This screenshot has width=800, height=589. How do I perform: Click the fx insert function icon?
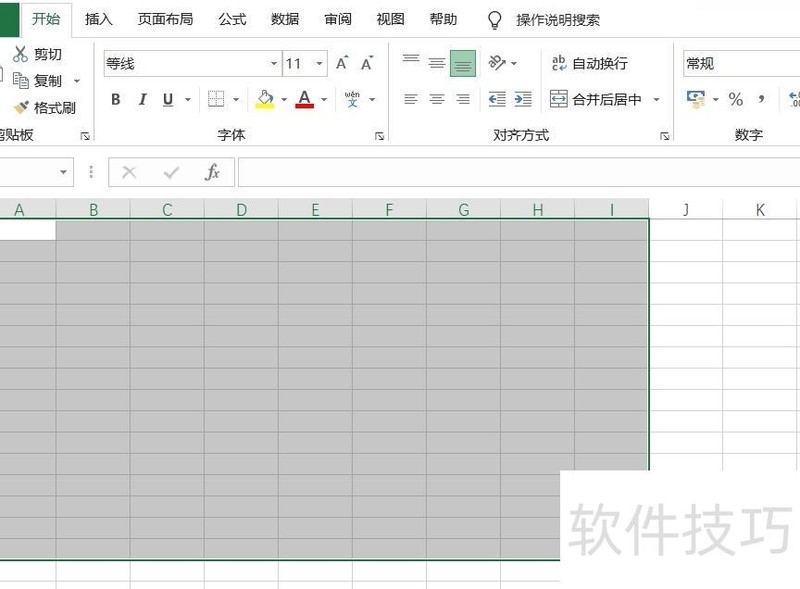point(212,172)
